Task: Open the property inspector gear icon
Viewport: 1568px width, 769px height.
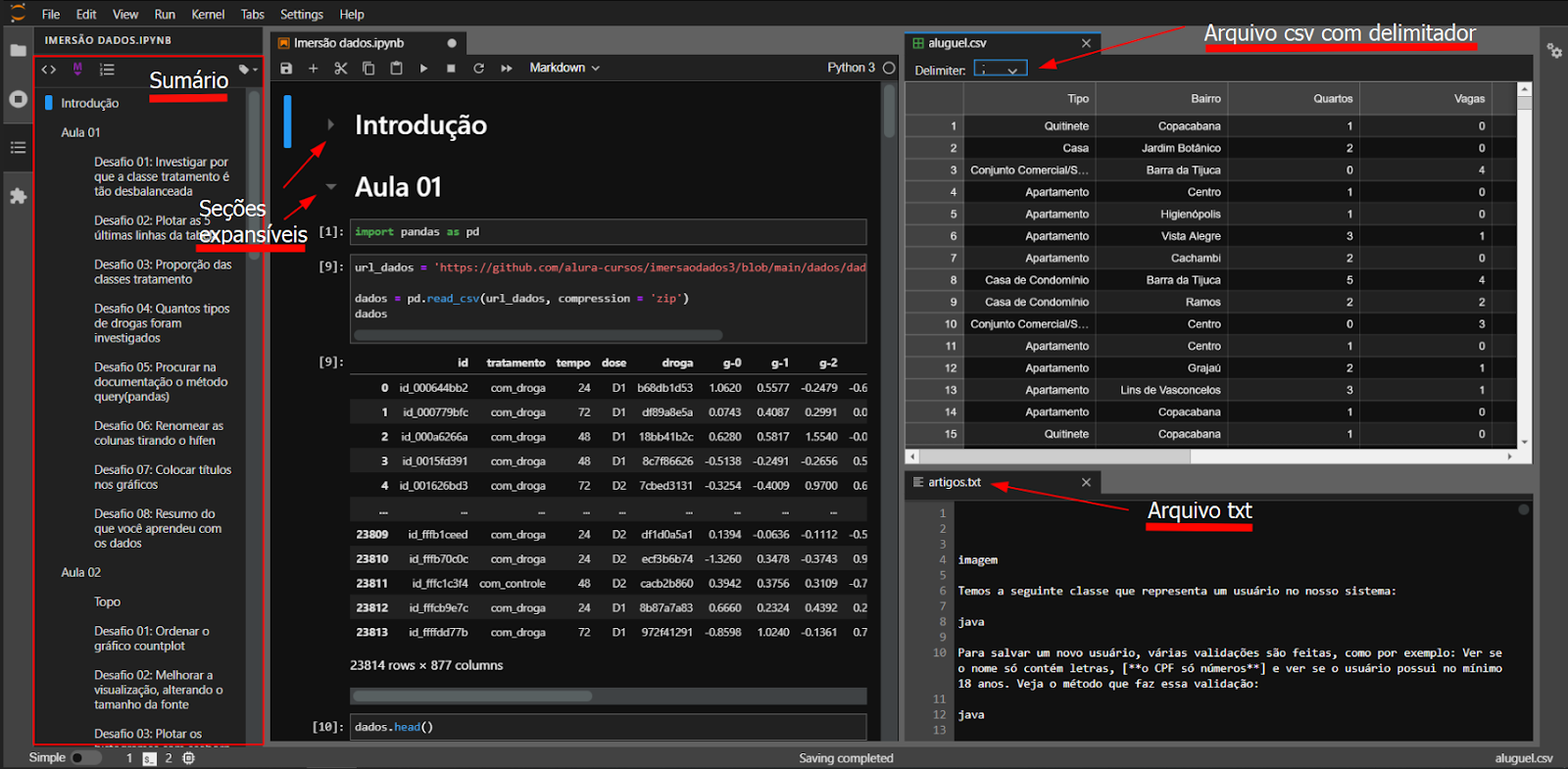Action: coord(1554,50)
